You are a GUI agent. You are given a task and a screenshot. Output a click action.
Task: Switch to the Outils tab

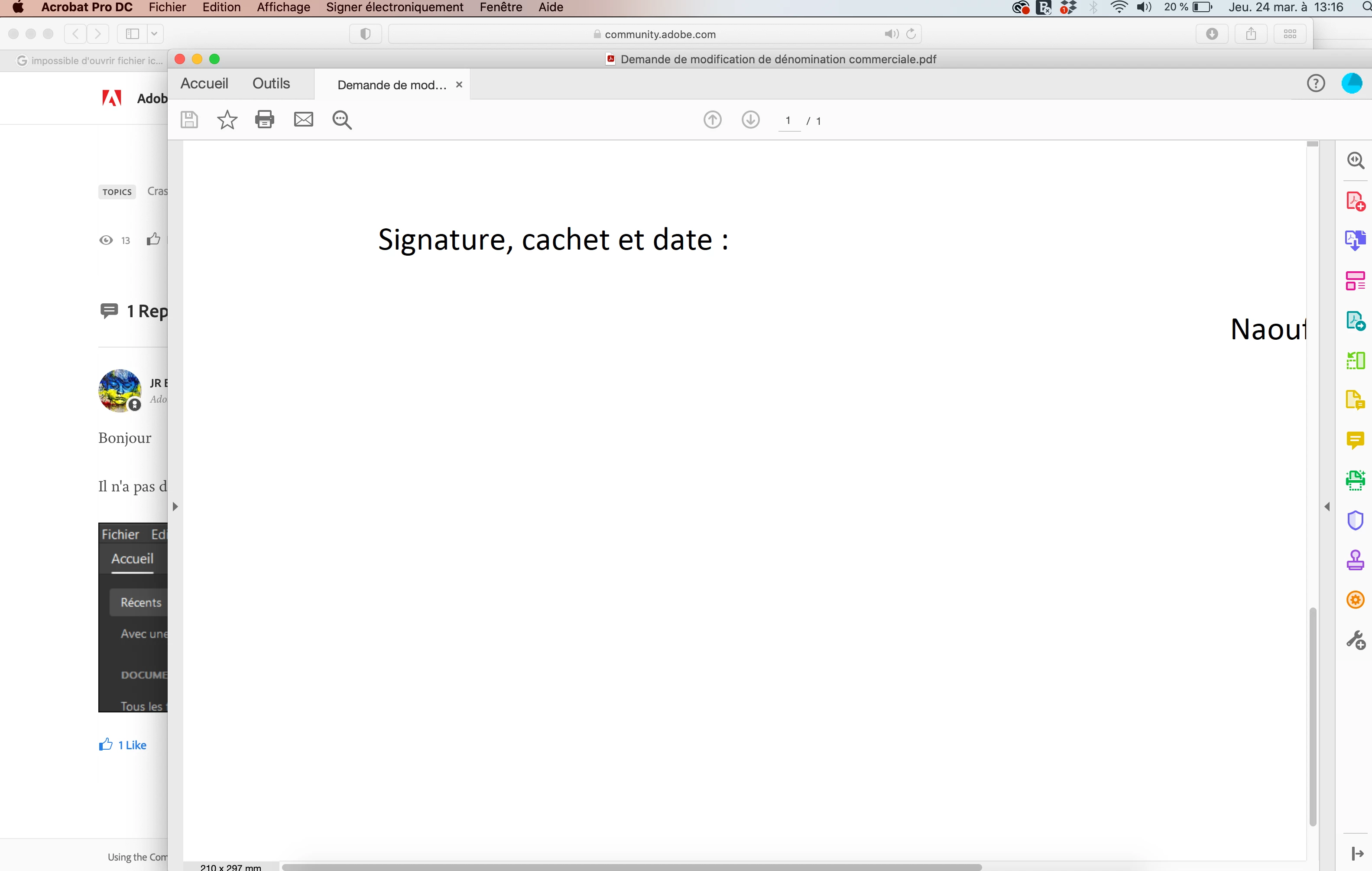271,84
